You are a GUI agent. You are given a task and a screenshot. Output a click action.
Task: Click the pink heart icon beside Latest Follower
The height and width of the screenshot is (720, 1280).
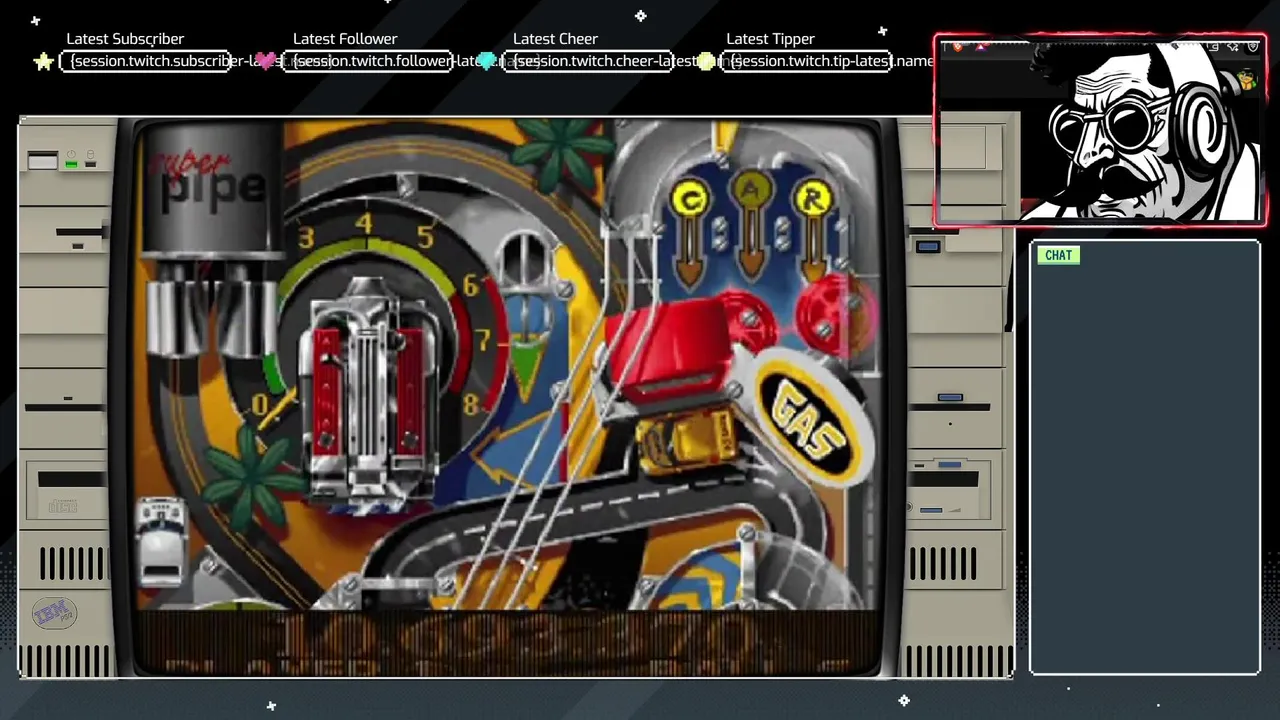click(266, 62)
